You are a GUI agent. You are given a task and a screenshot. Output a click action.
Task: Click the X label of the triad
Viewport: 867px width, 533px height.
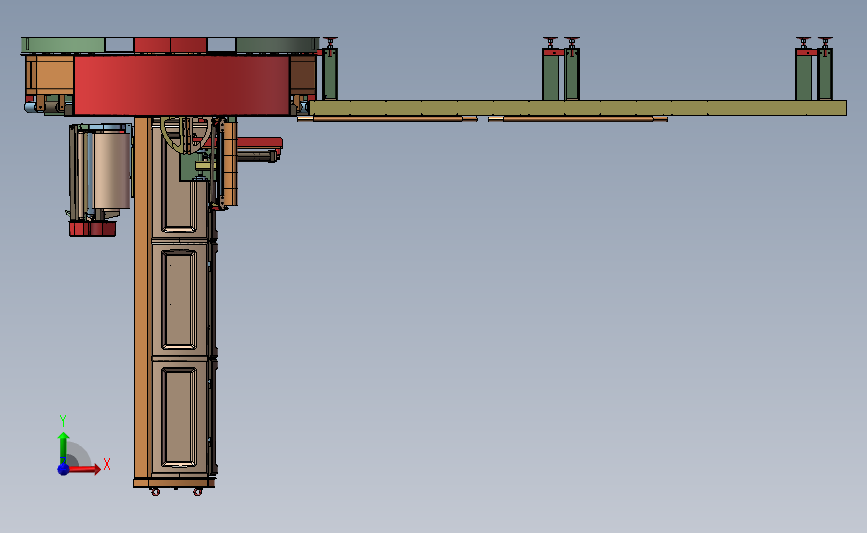(107, 464)
